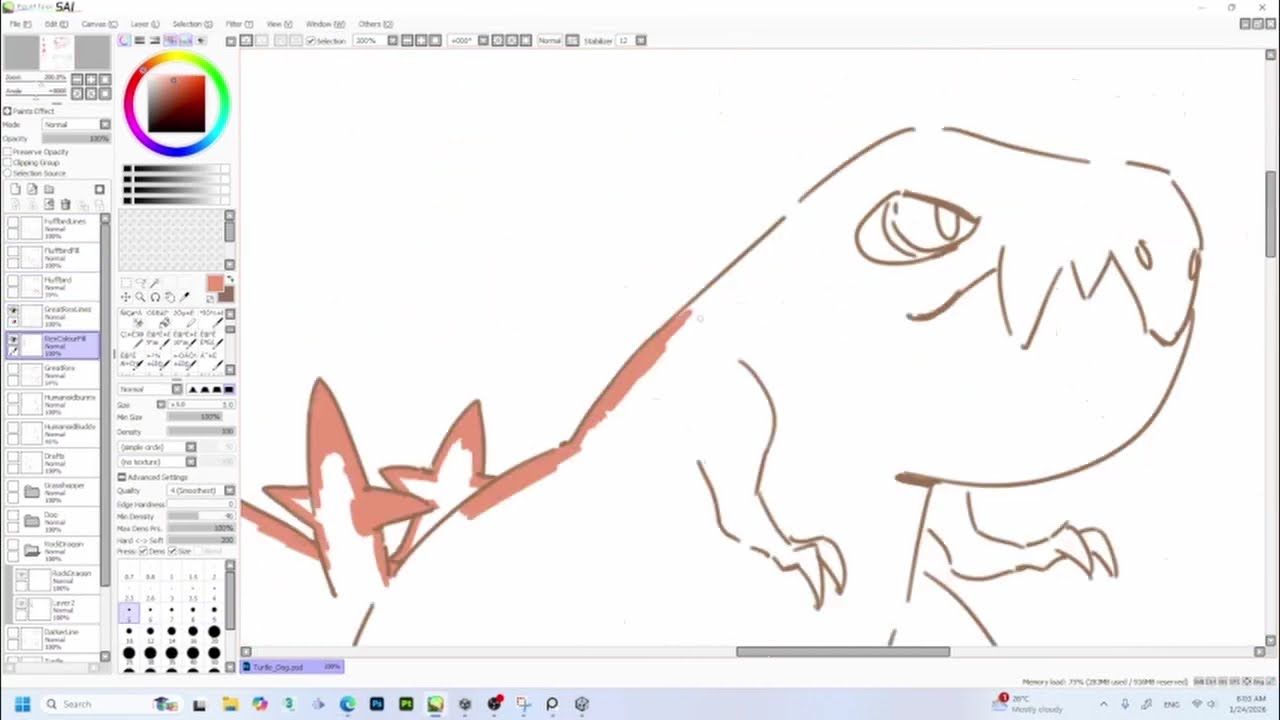This screenshot has height=720, width=1280.
Task: Select the rectangular selection tool
Action: (126, 283)
